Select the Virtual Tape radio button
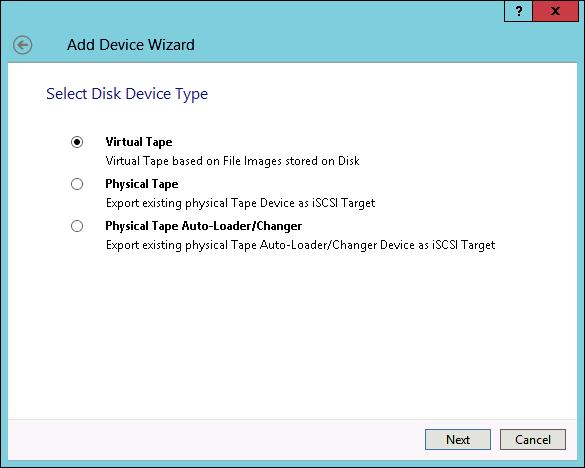The image size is (585, 468). 77,142
